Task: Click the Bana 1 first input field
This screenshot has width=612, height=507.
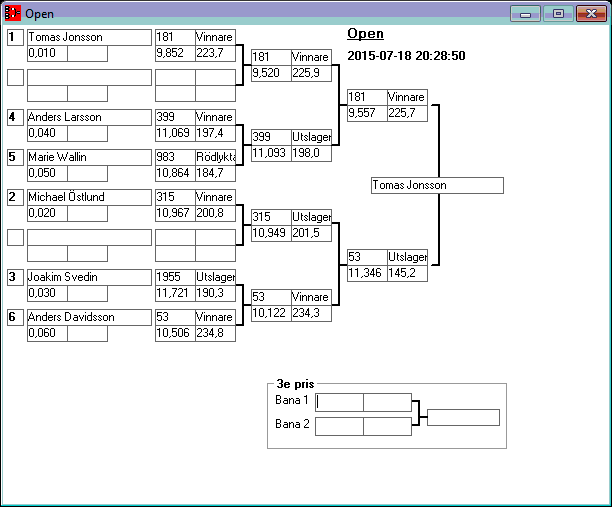Action: pos(339,402)
